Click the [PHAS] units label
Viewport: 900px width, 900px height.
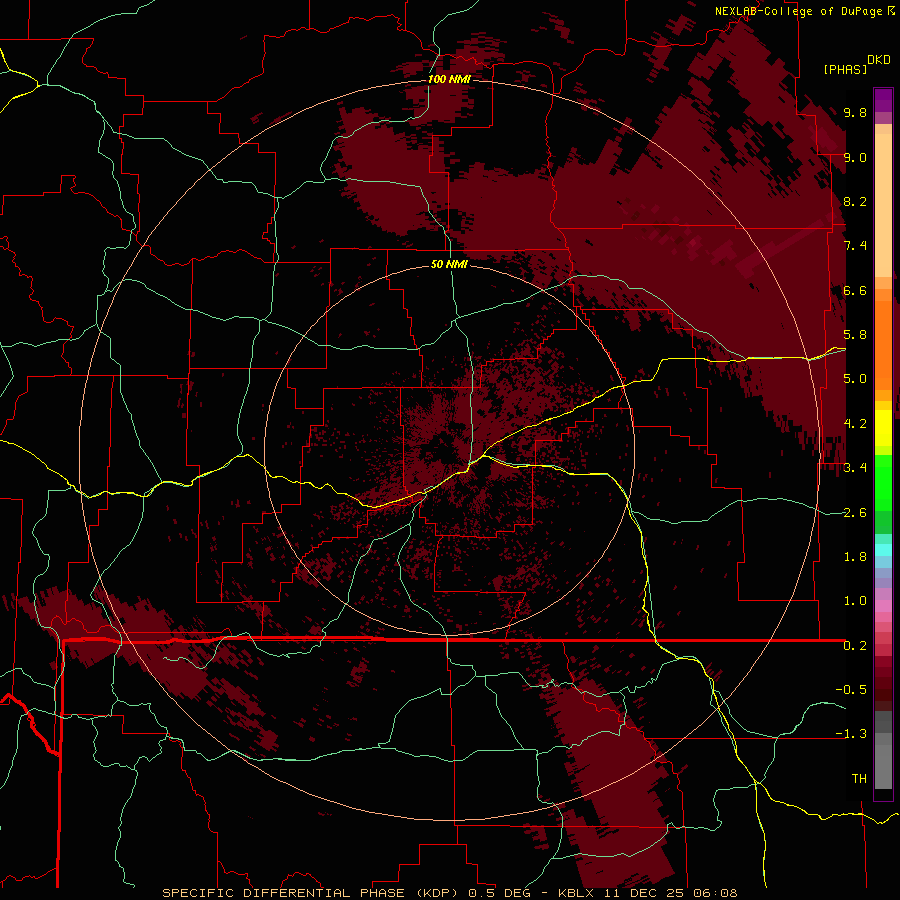click(x=845, y=69)
